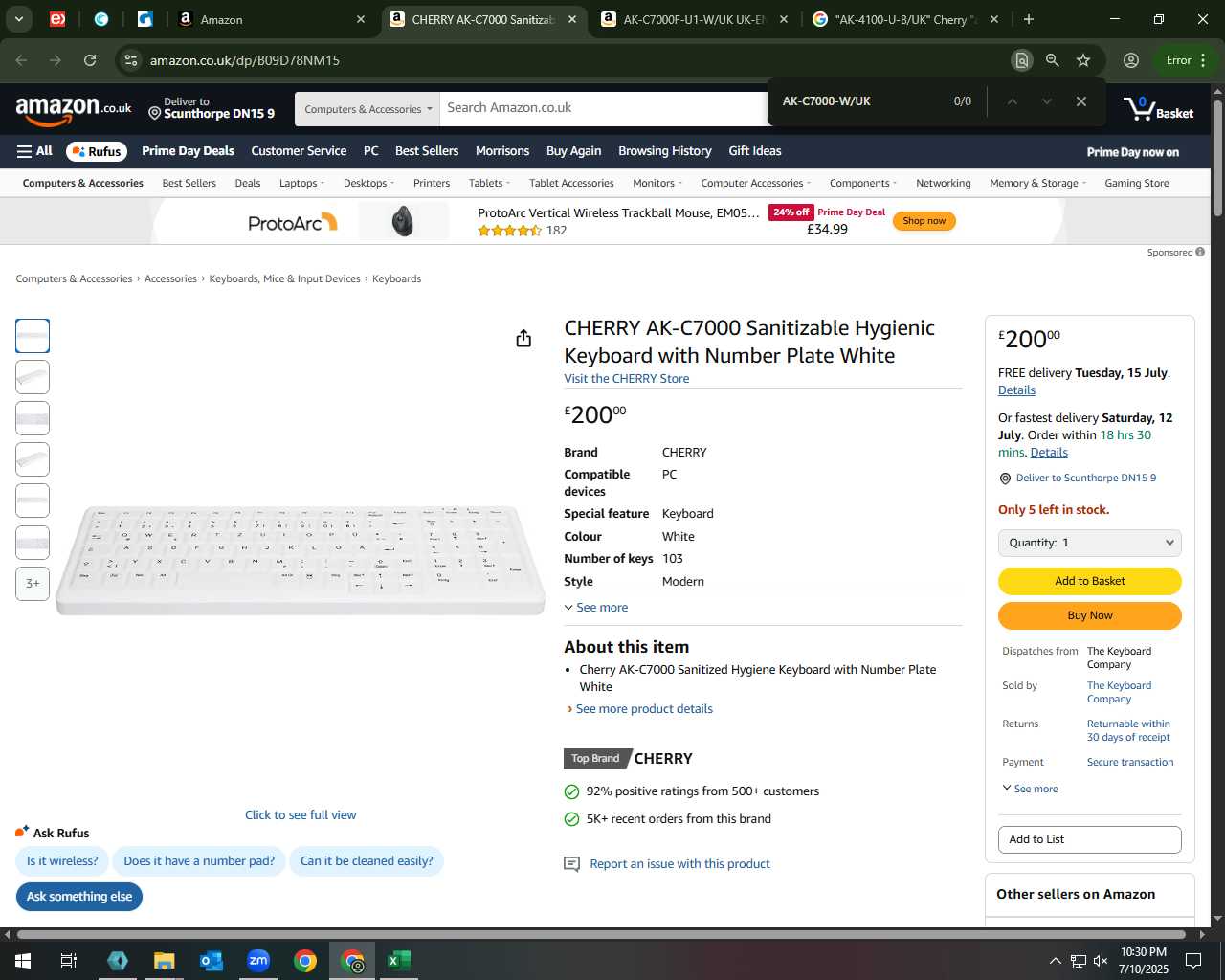Expand the Quantity dropdown

point(1089,543)
